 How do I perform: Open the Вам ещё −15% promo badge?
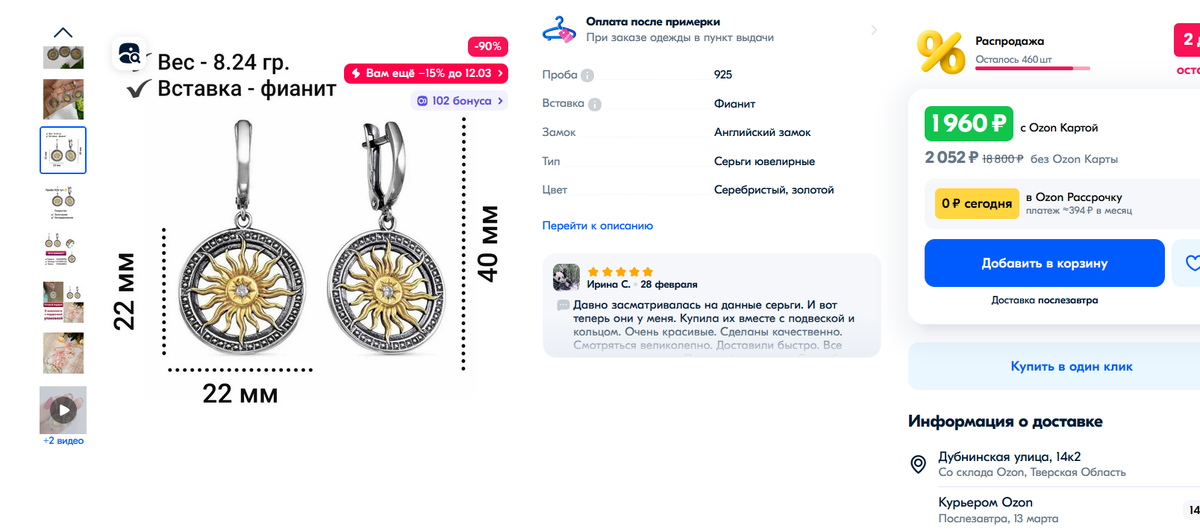(426, 73)
